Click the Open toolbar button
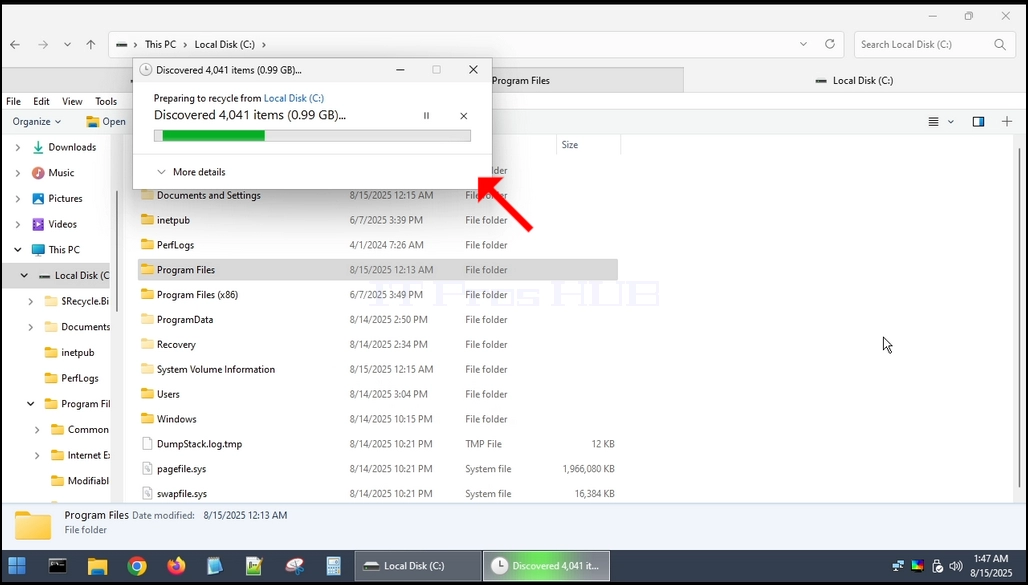The height and width of the screenshot is (585, 1028). 106,121
